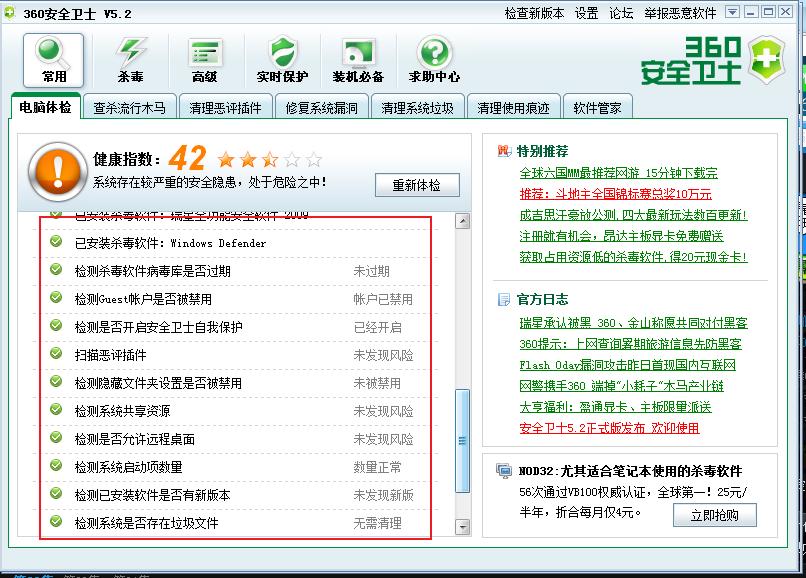Open log link Flash 0day漏洞攻击昨日首现国内互联网
Screen dimensions: 806x578
pyautogui.click(x=627, y=365)
